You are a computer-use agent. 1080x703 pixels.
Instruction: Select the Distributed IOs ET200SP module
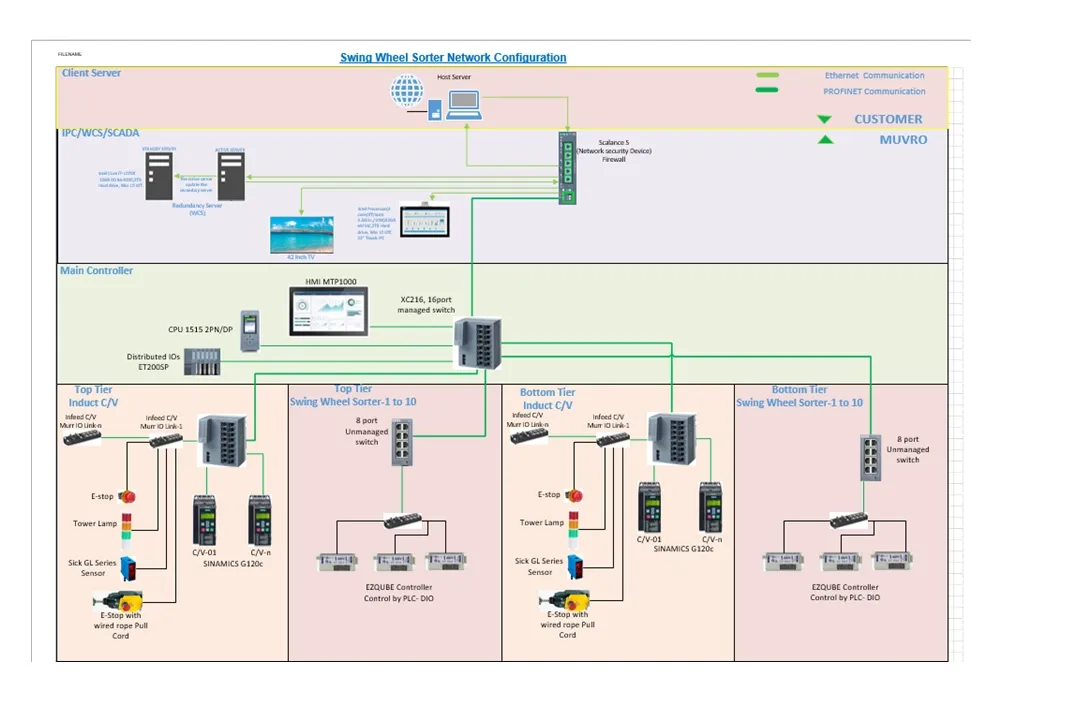click(202, 361)
